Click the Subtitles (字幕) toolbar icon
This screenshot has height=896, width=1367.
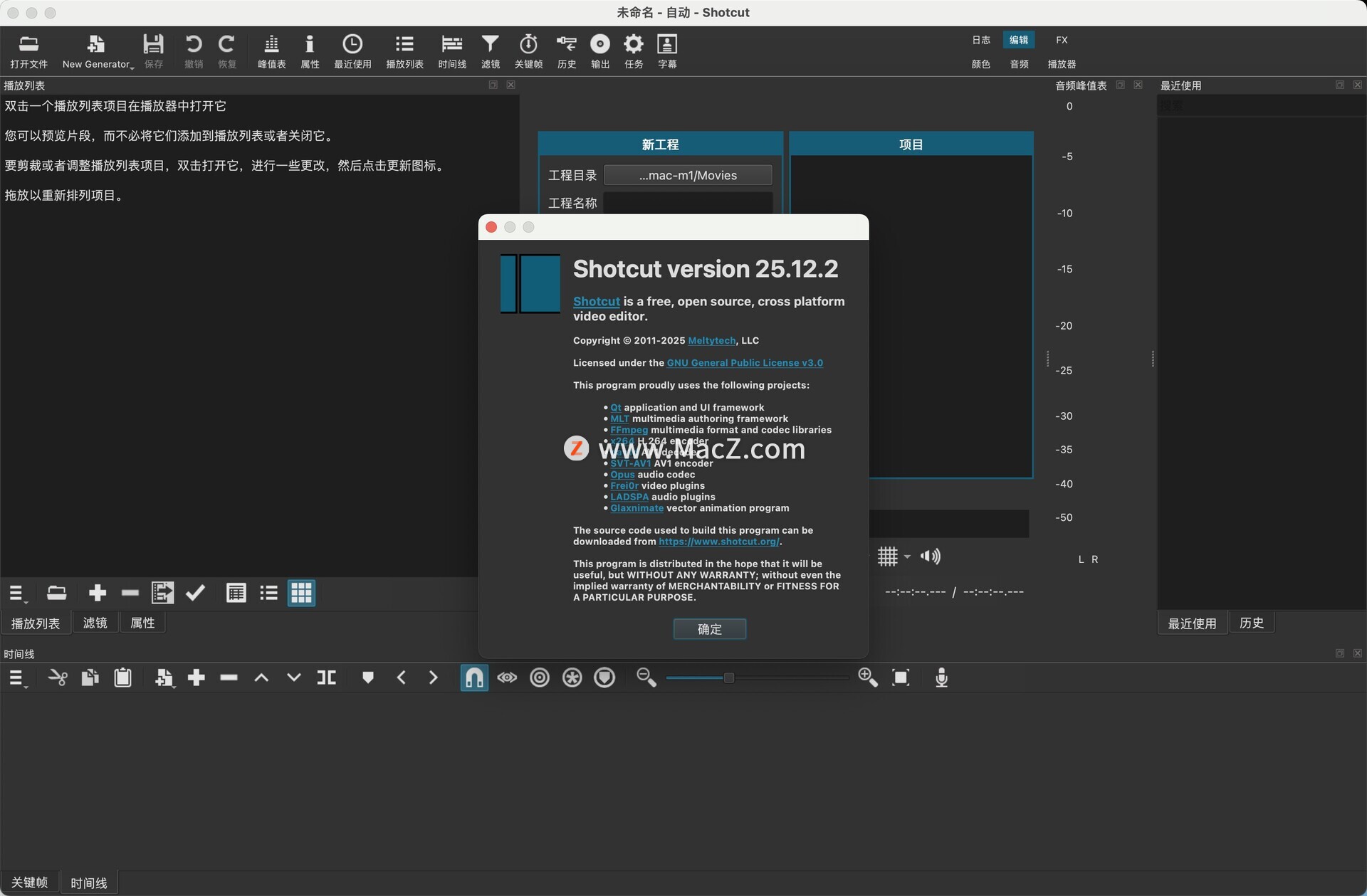tap(666, 51)
